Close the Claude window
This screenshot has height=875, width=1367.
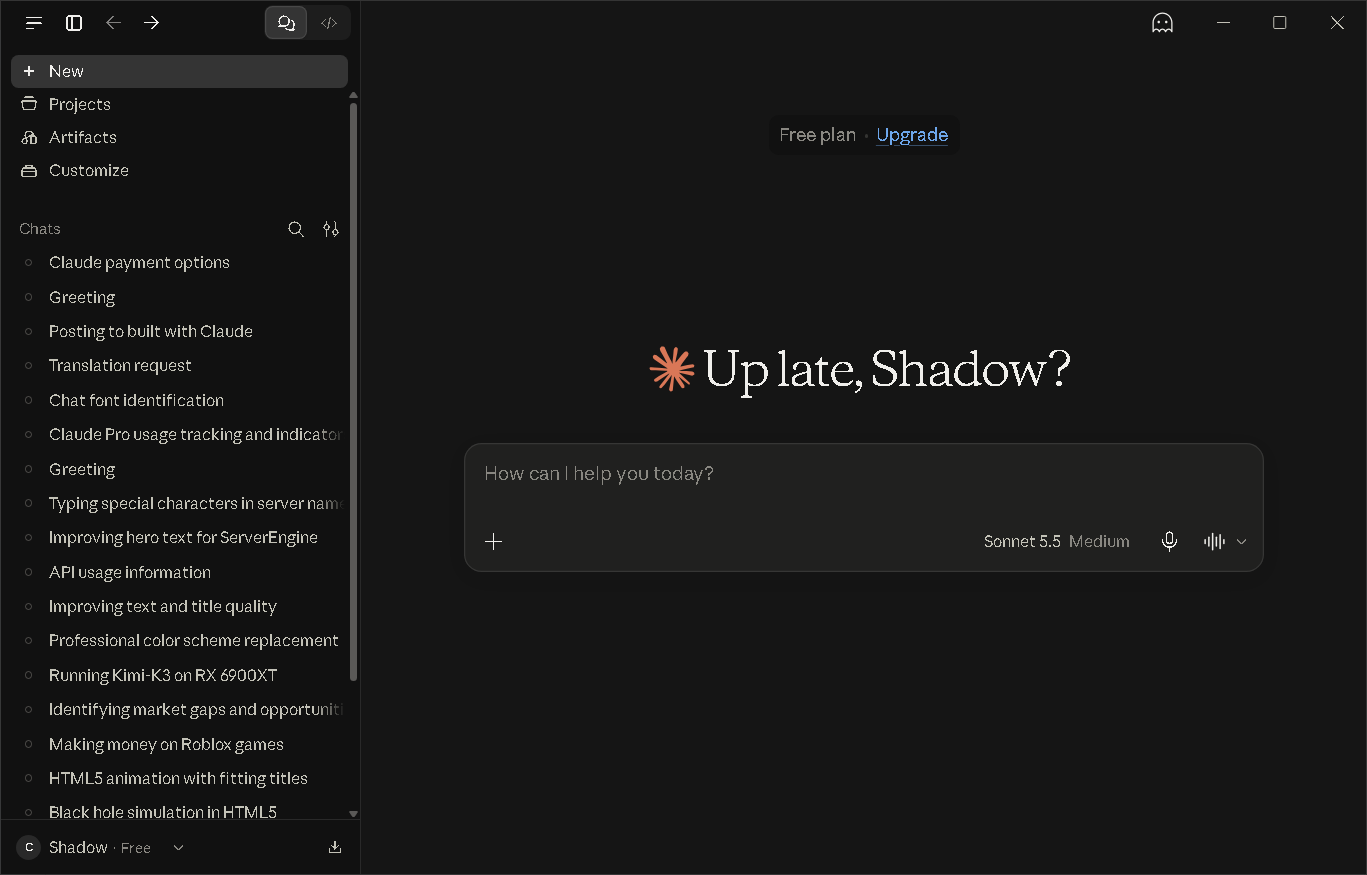pos(1337,23)
